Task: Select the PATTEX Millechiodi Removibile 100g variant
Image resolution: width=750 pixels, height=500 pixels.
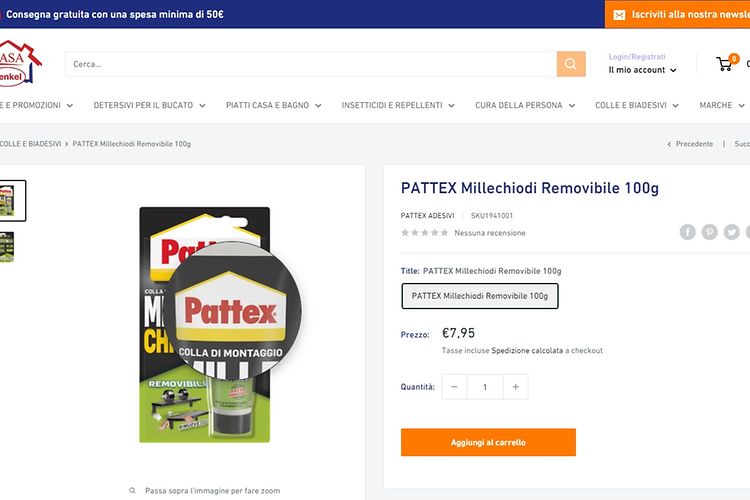Action: pyautogui.click(x=480, y=296)
